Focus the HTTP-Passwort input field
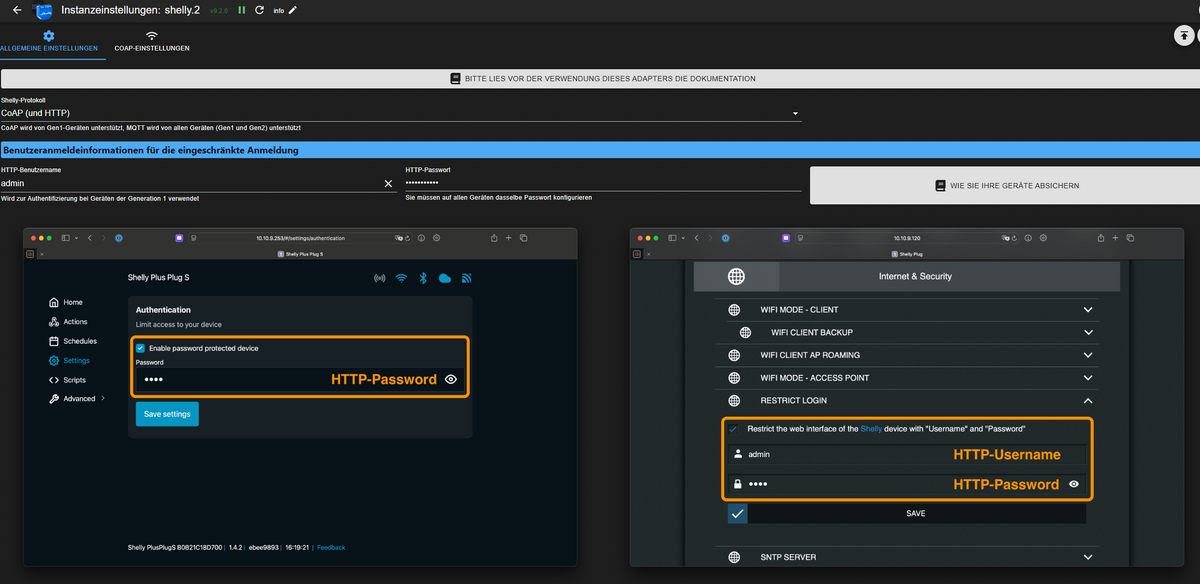1200x584 pixels. click(x=603, y=184)
